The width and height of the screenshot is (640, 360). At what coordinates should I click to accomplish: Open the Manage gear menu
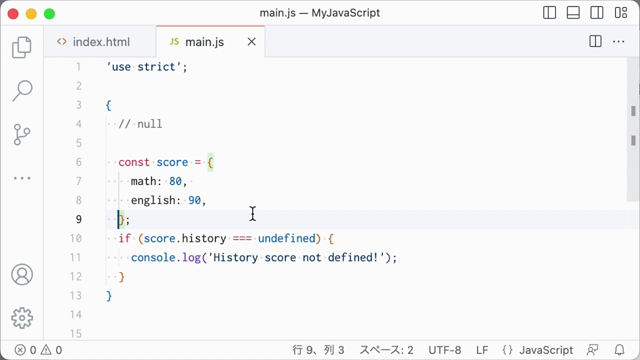[22, 318]
